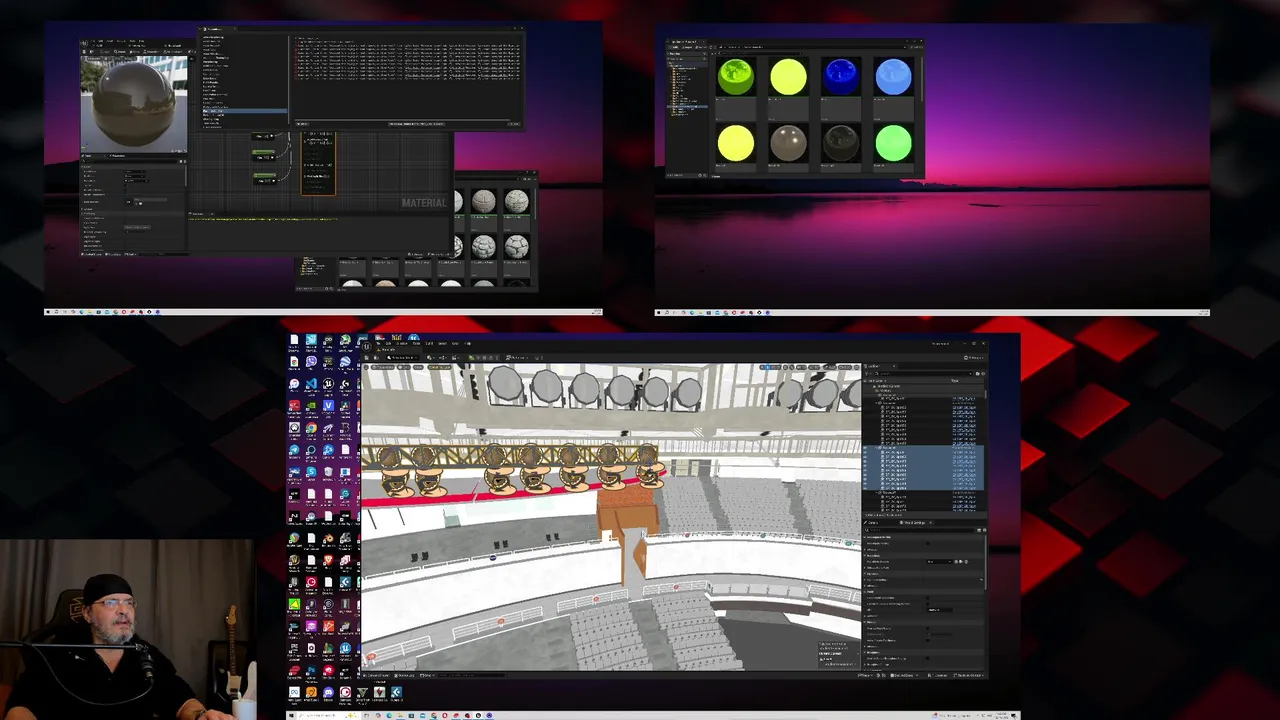
Task: Click the wide center button below the log
Action: tap(415, 124)
